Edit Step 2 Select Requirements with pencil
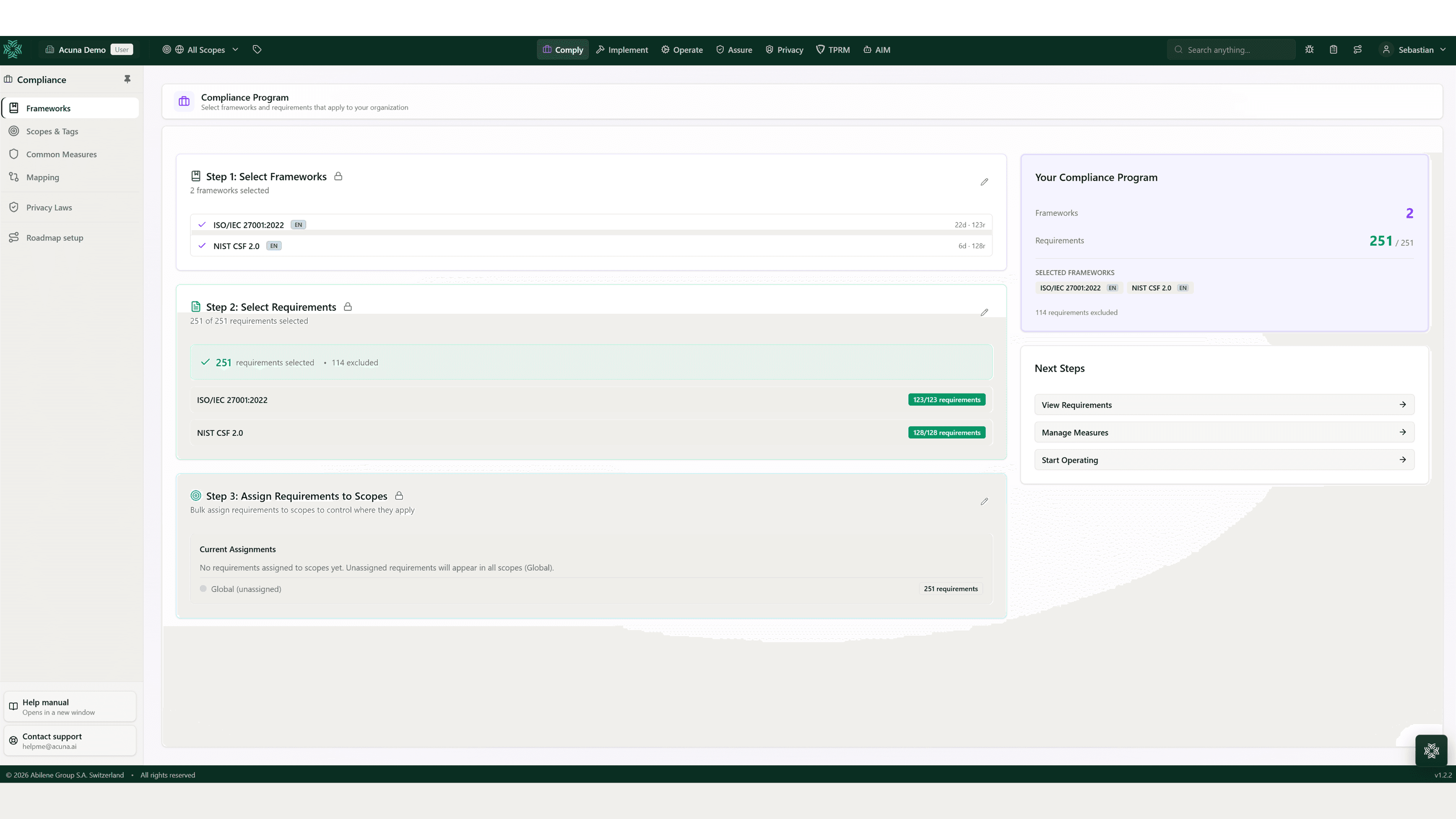Image resolution: width=1456 pixels, height=819 pixels. pos(984,312)
